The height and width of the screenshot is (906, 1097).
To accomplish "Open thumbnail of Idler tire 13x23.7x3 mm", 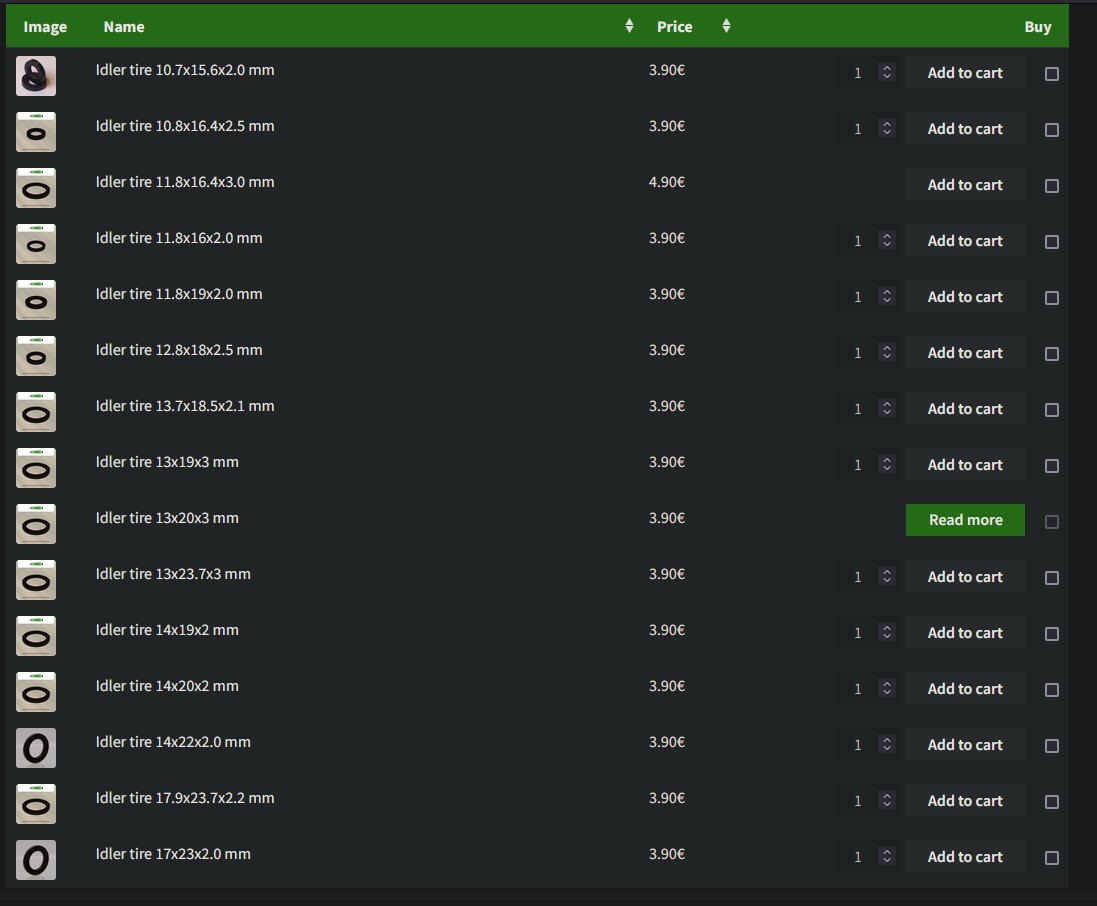I will [x=36, y=579].
